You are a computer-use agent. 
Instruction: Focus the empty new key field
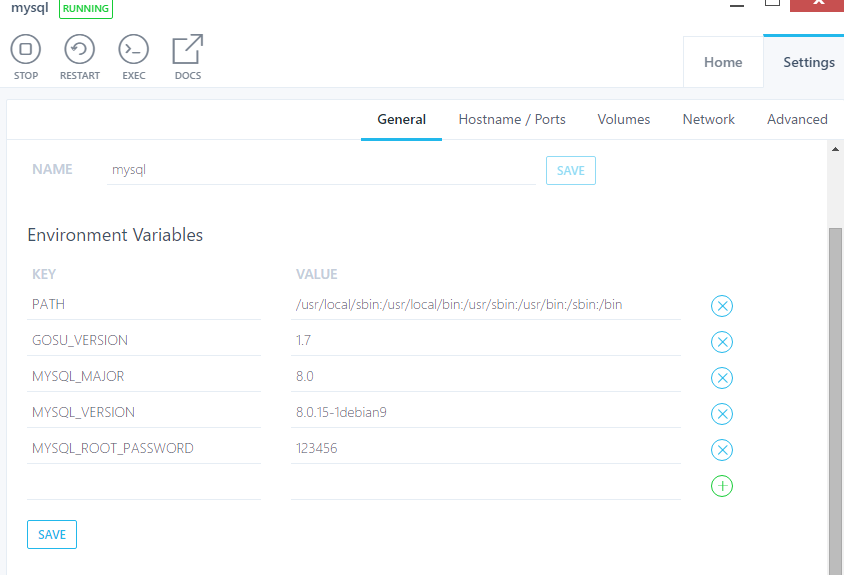144,485
